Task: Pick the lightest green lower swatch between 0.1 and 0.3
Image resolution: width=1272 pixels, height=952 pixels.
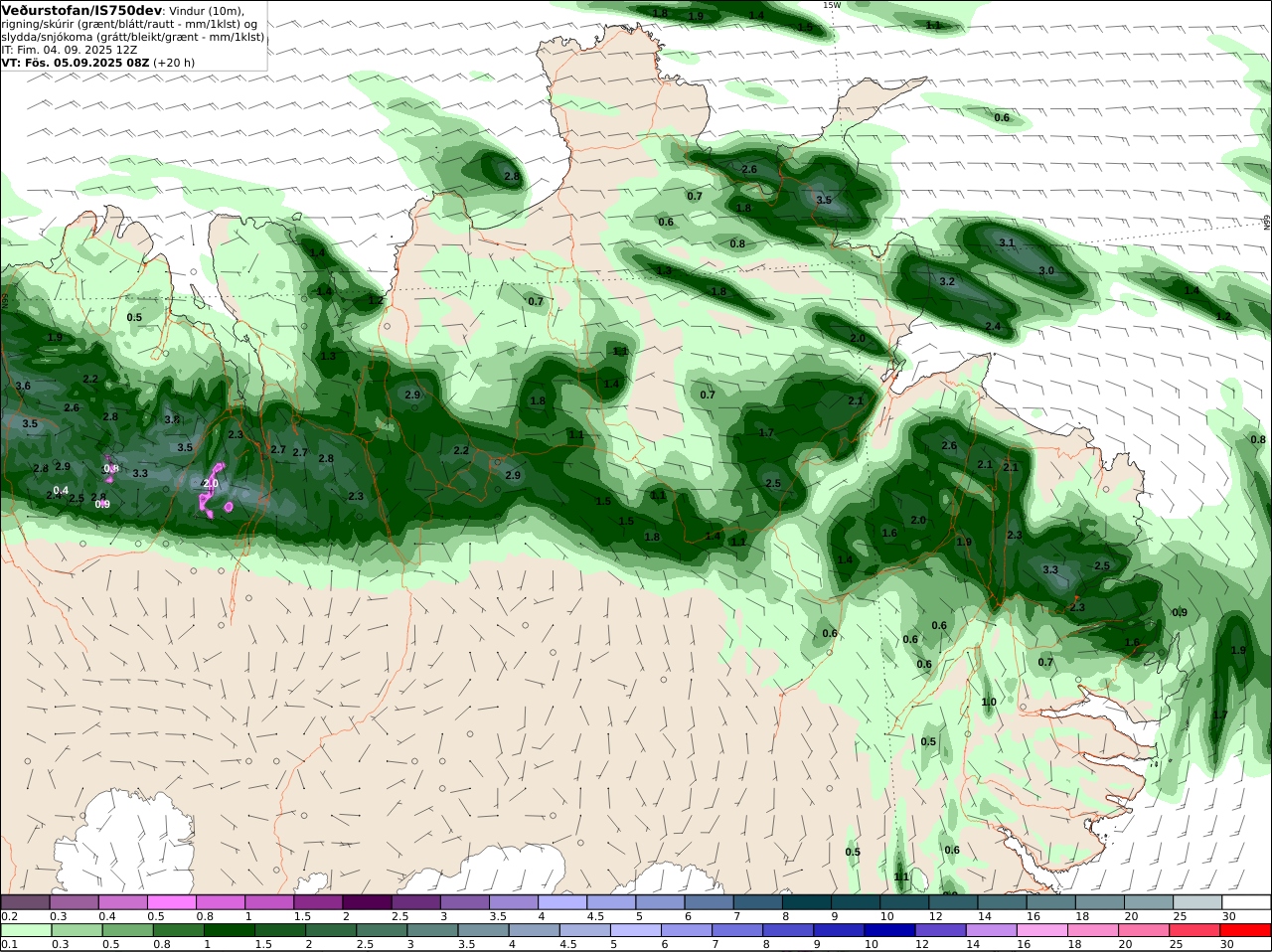Action: coord(25,930)
